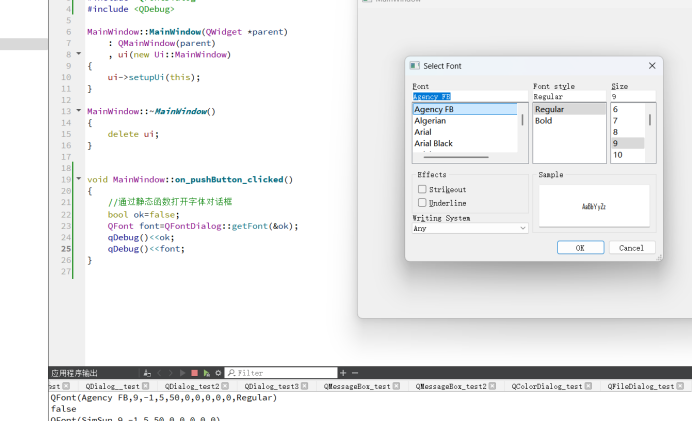Click the AaBbYyZz sample preview
Screen dimensions: 692x421
[594, 206]
